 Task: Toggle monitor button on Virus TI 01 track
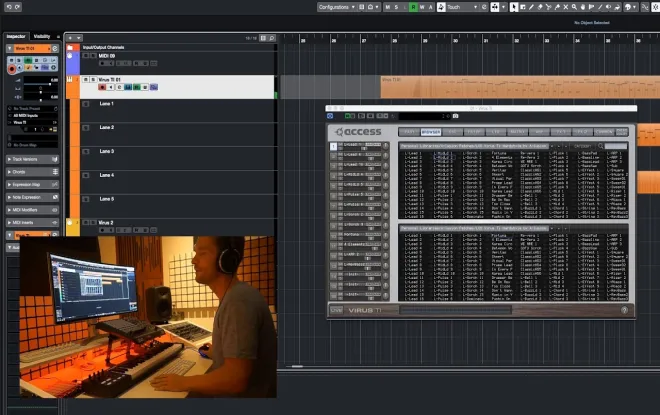(x=111, y=87)
